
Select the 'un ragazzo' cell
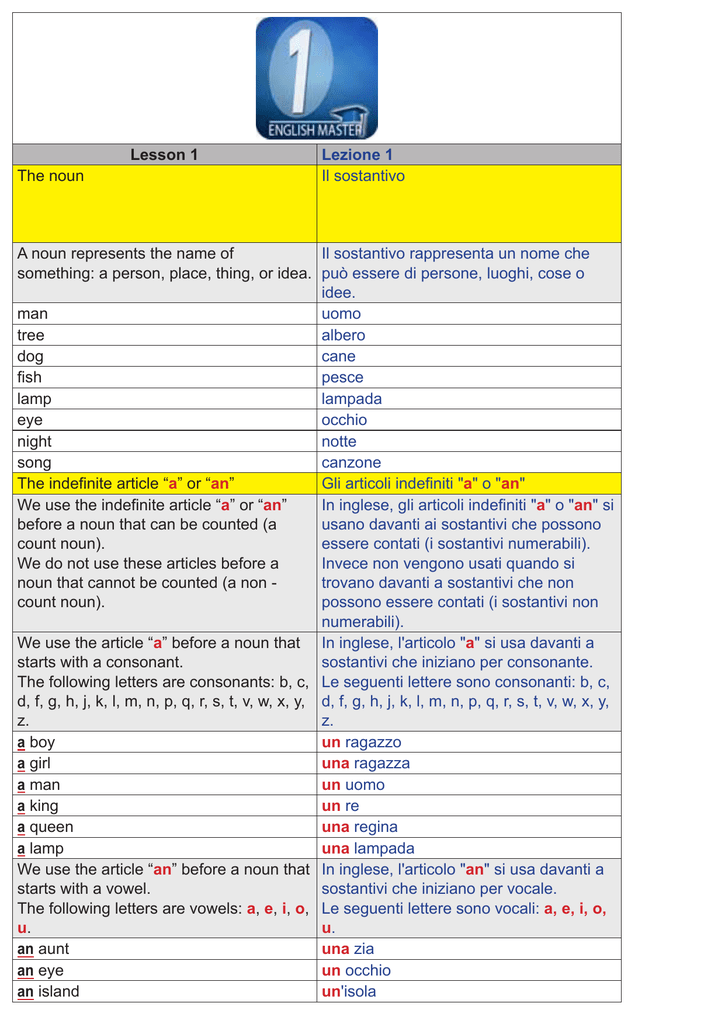[469, 743]
